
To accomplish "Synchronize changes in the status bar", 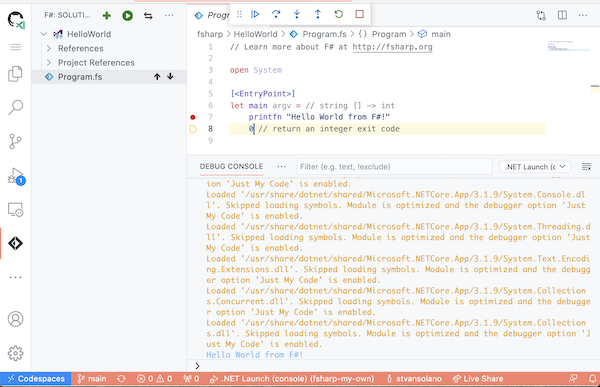I will point(121,379).
